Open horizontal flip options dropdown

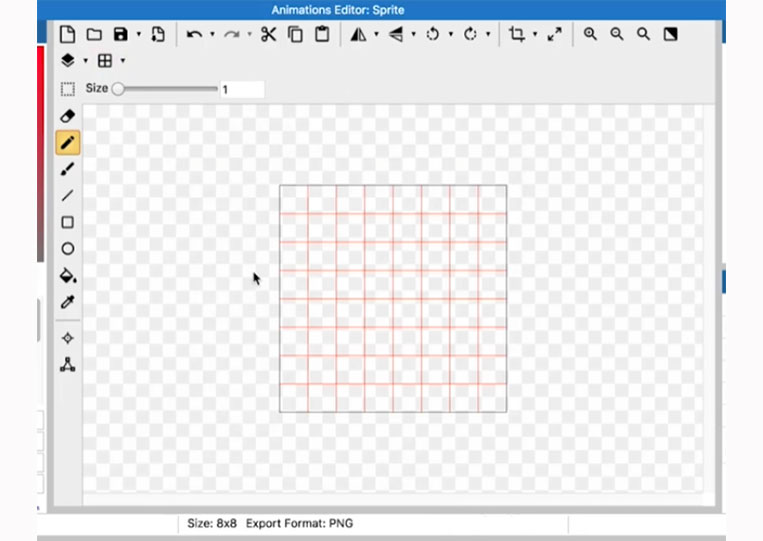click(376, 35)
